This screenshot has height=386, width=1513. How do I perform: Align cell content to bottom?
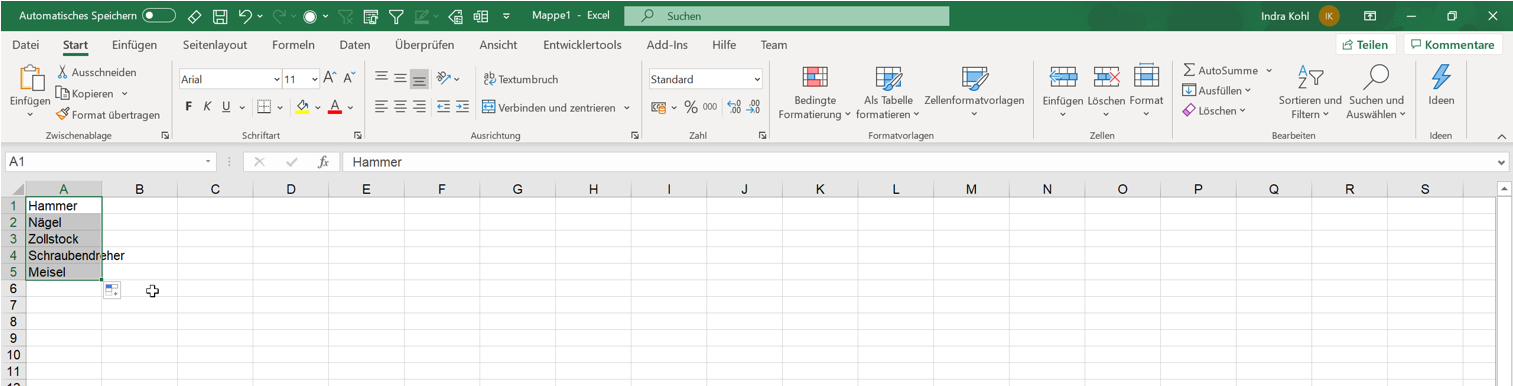click(x=419, y=79)
